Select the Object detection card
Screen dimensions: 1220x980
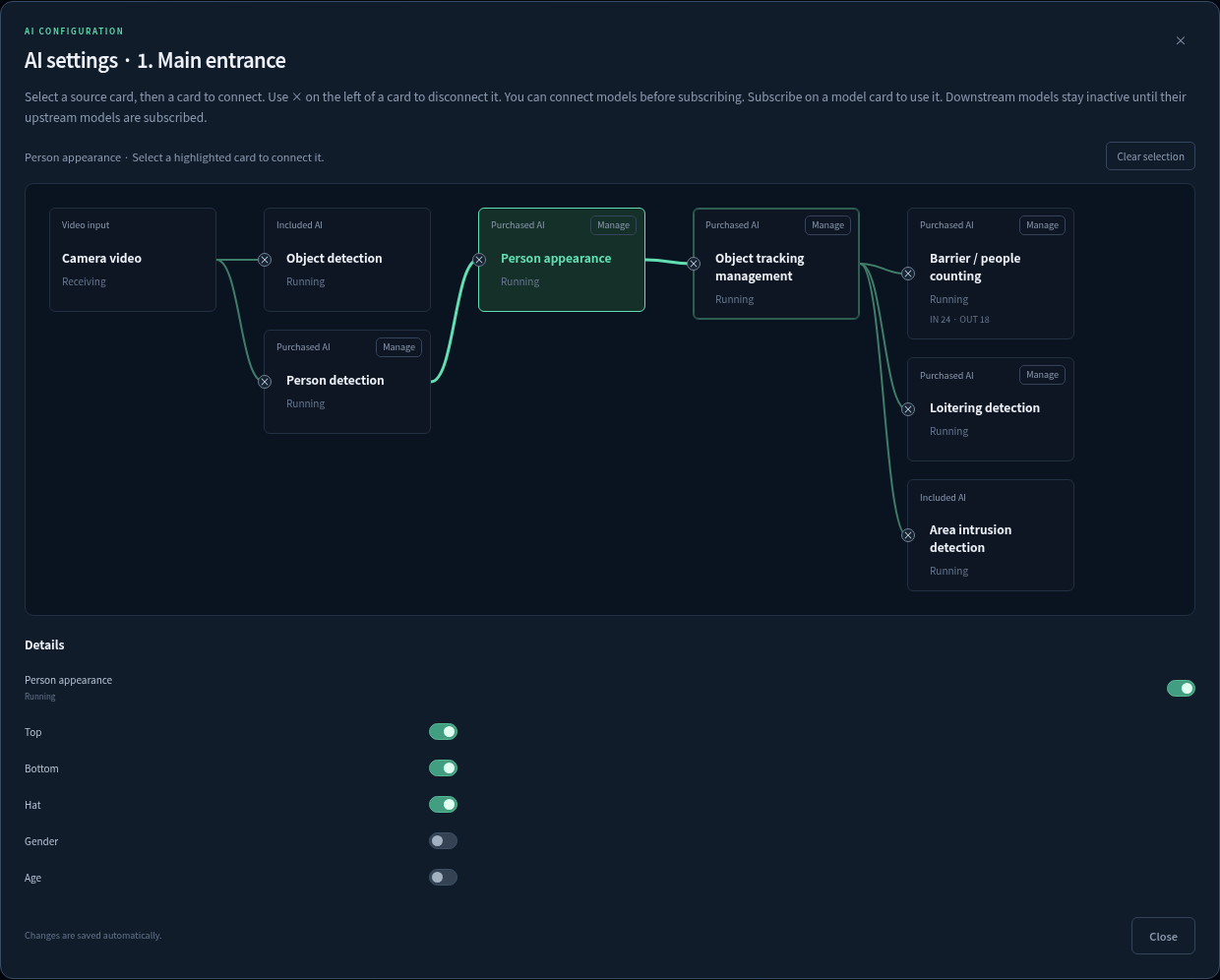pos(347,260)
